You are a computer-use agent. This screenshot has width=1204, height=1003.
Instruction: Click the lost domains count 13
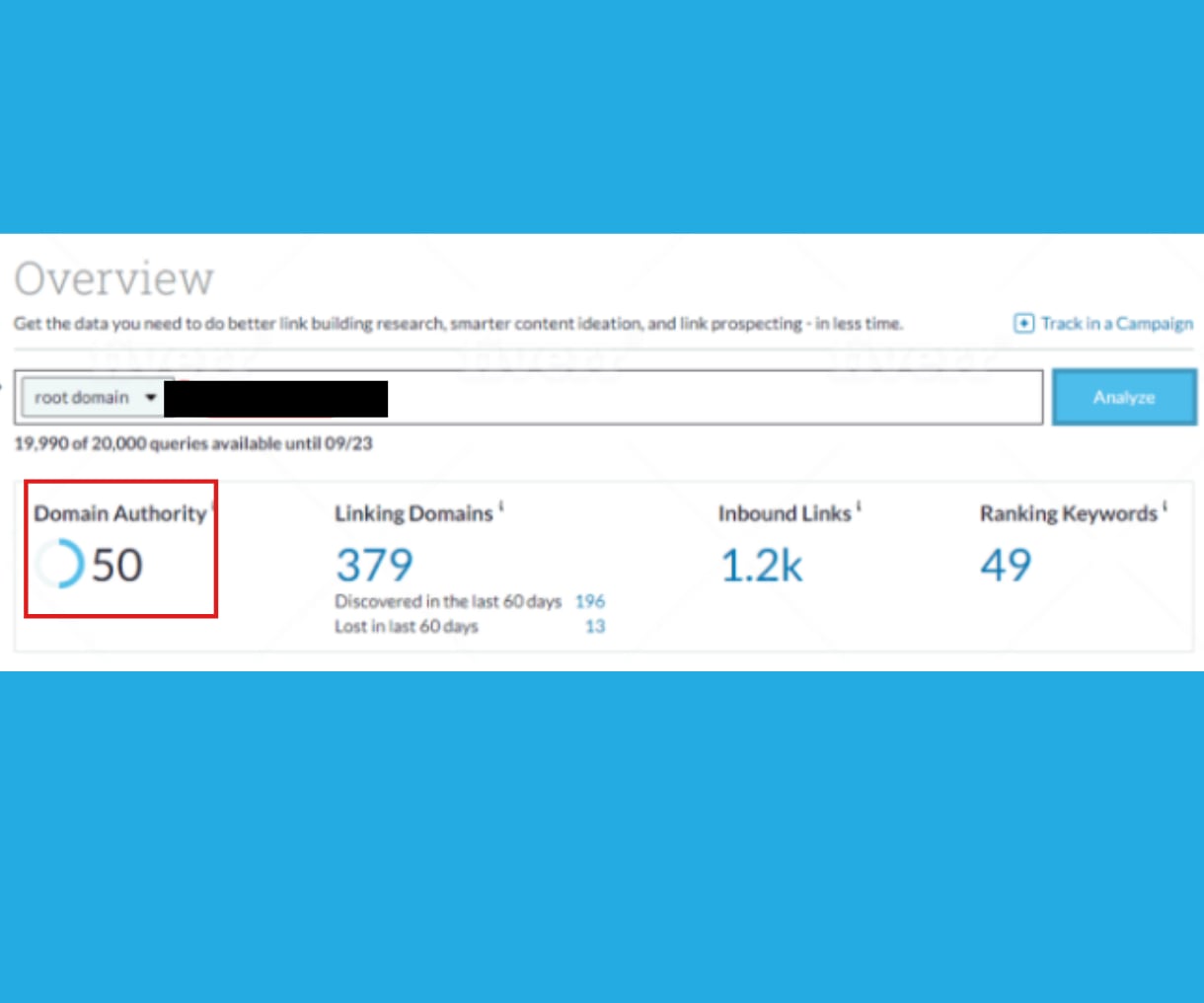point(595,626)
